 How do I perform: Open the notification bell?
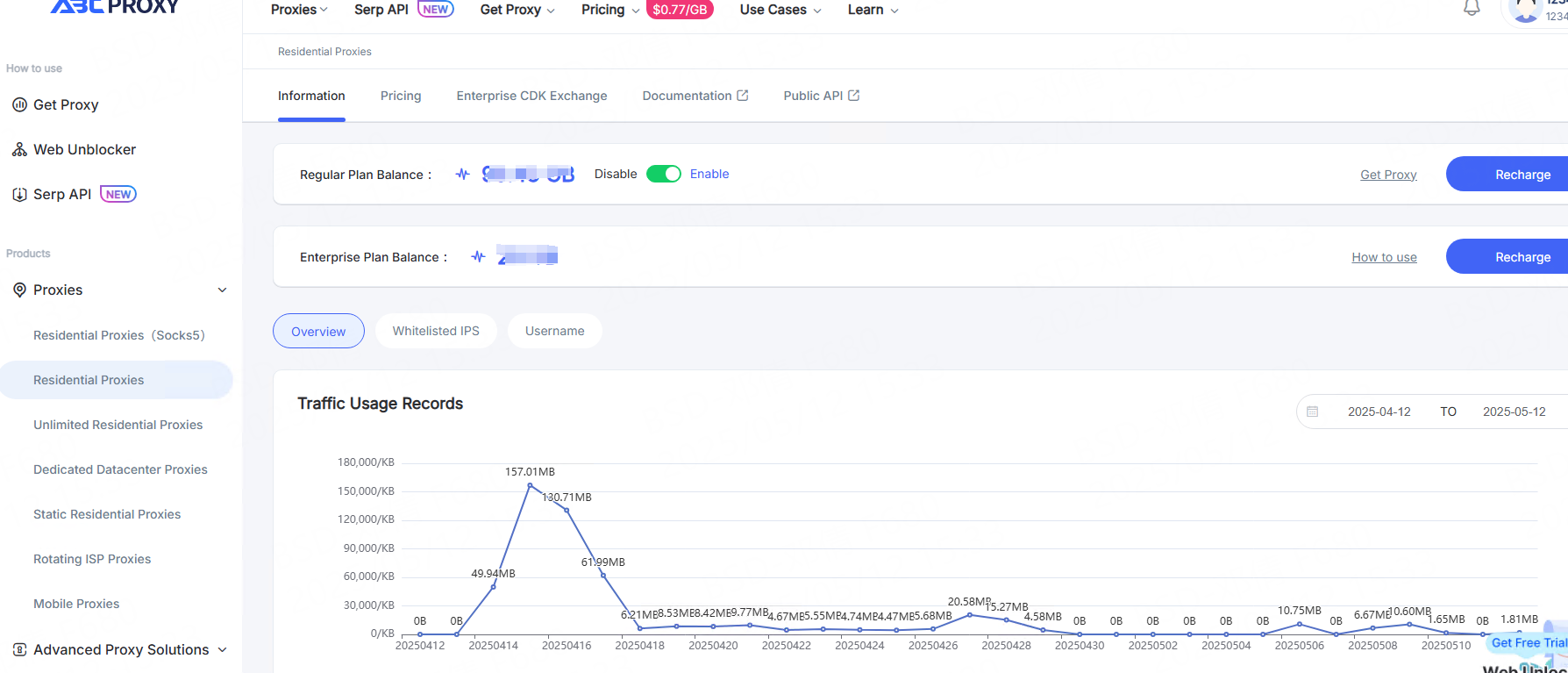coord(1472,9)
